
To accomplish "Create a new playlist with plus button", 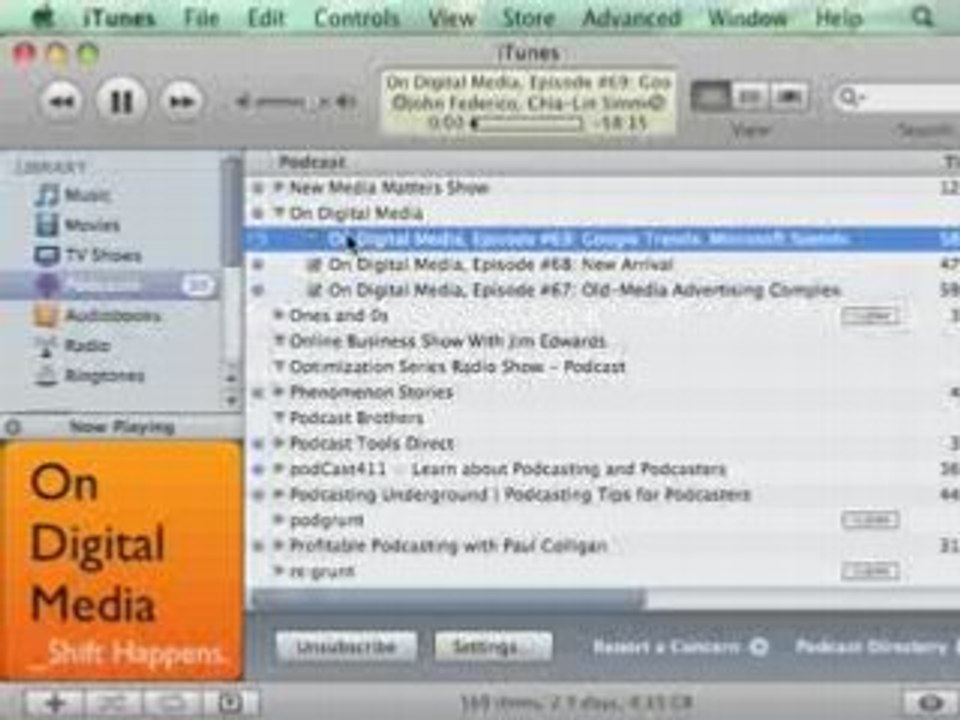I will (54, 703).
